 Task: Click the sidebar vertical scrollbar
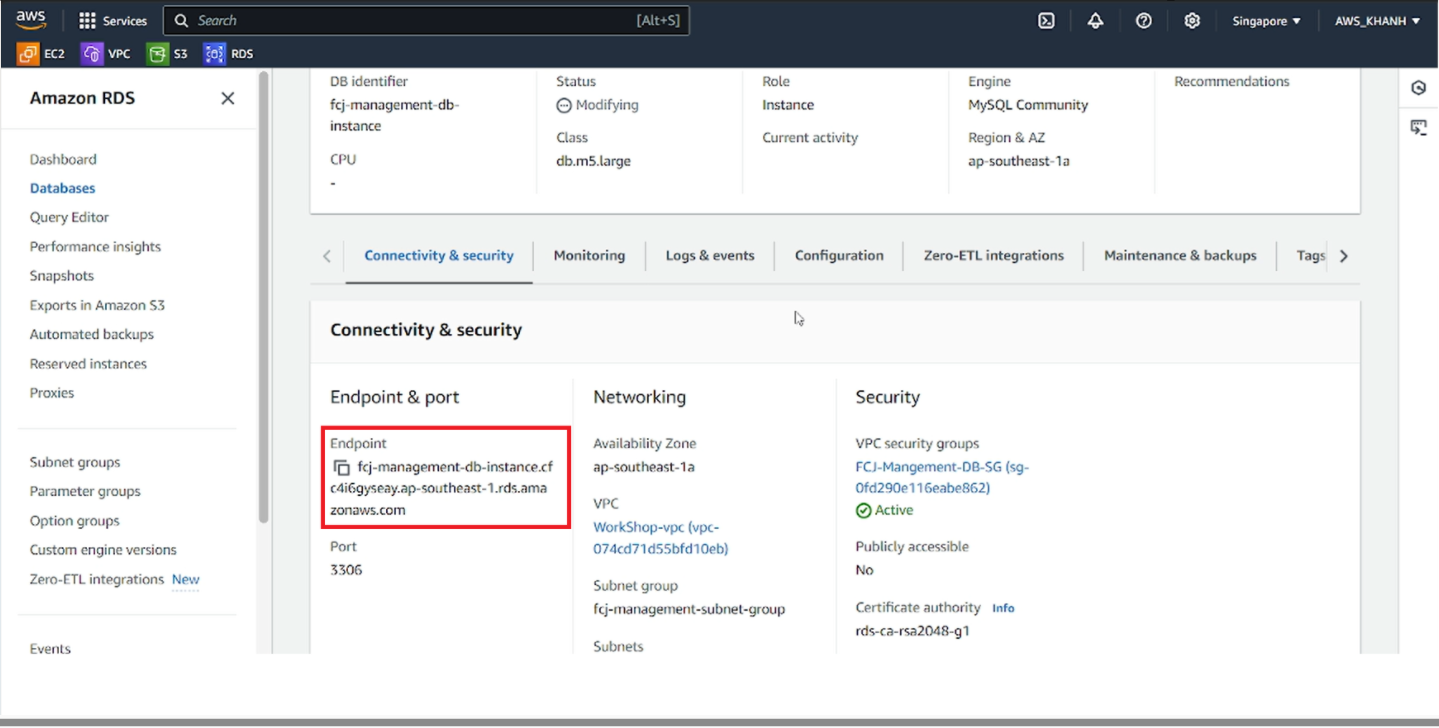(x=264, y=296)
